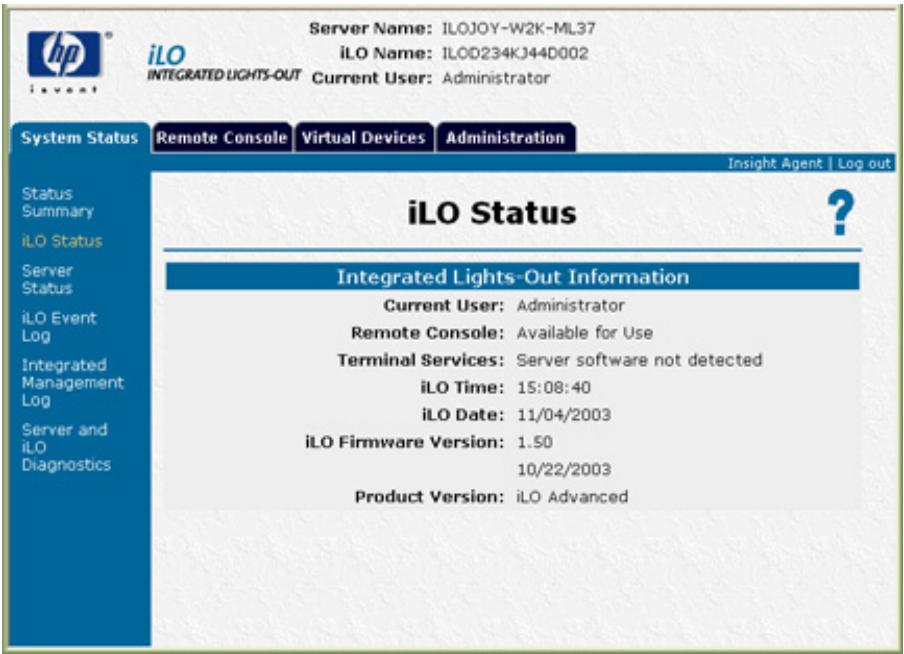This screenshot has width=904, height=654.
Task: Click Available for Use remote console value
Action: pyautogui.click(x=585, y=333)
